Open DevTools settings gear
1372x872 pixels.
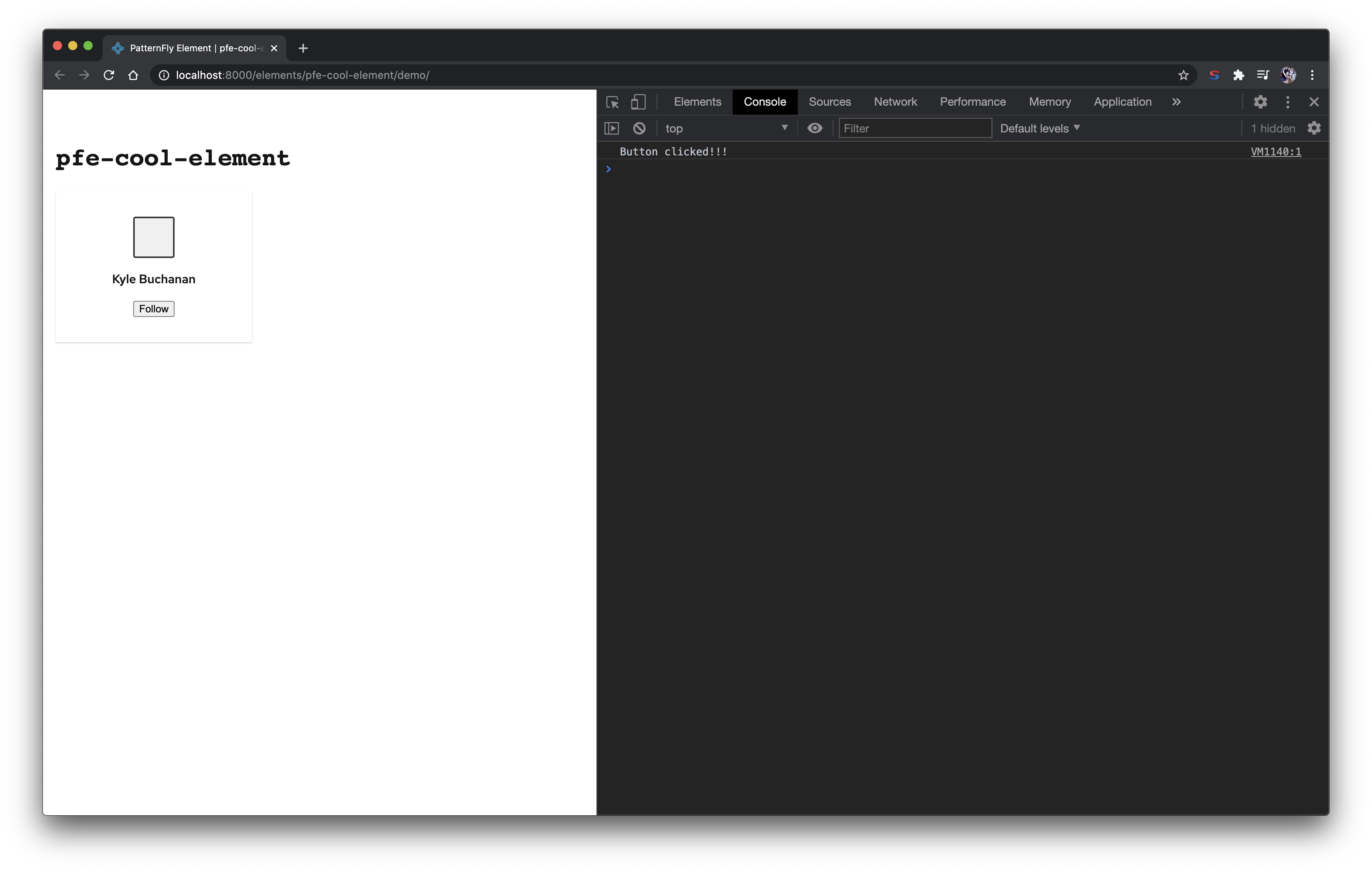pos(1260,102)
